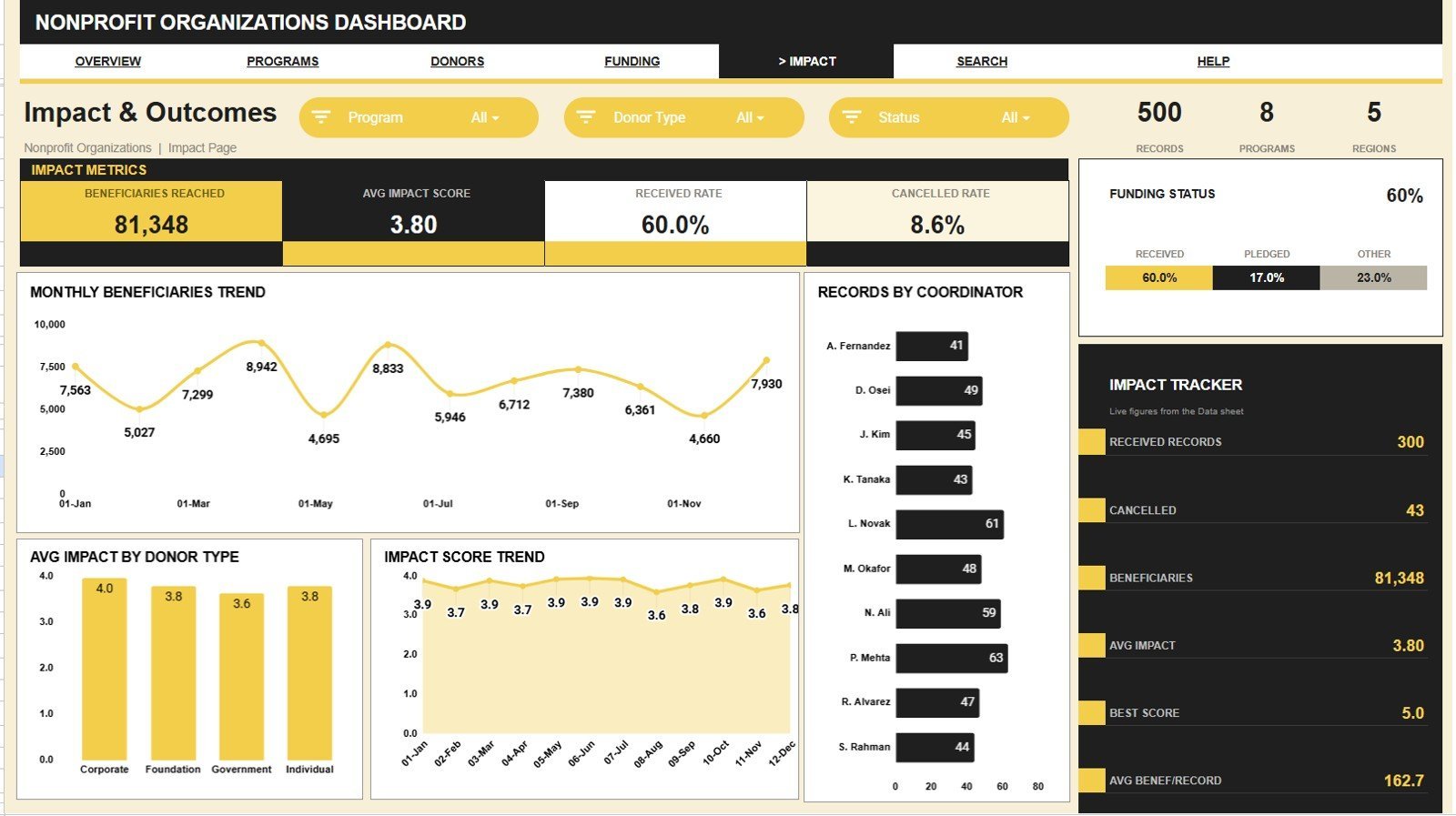The width and height of the screenshot is (1456, 816).
Task: Click the yellow marker beside Avg Impact
Action: pos(1091,646)
